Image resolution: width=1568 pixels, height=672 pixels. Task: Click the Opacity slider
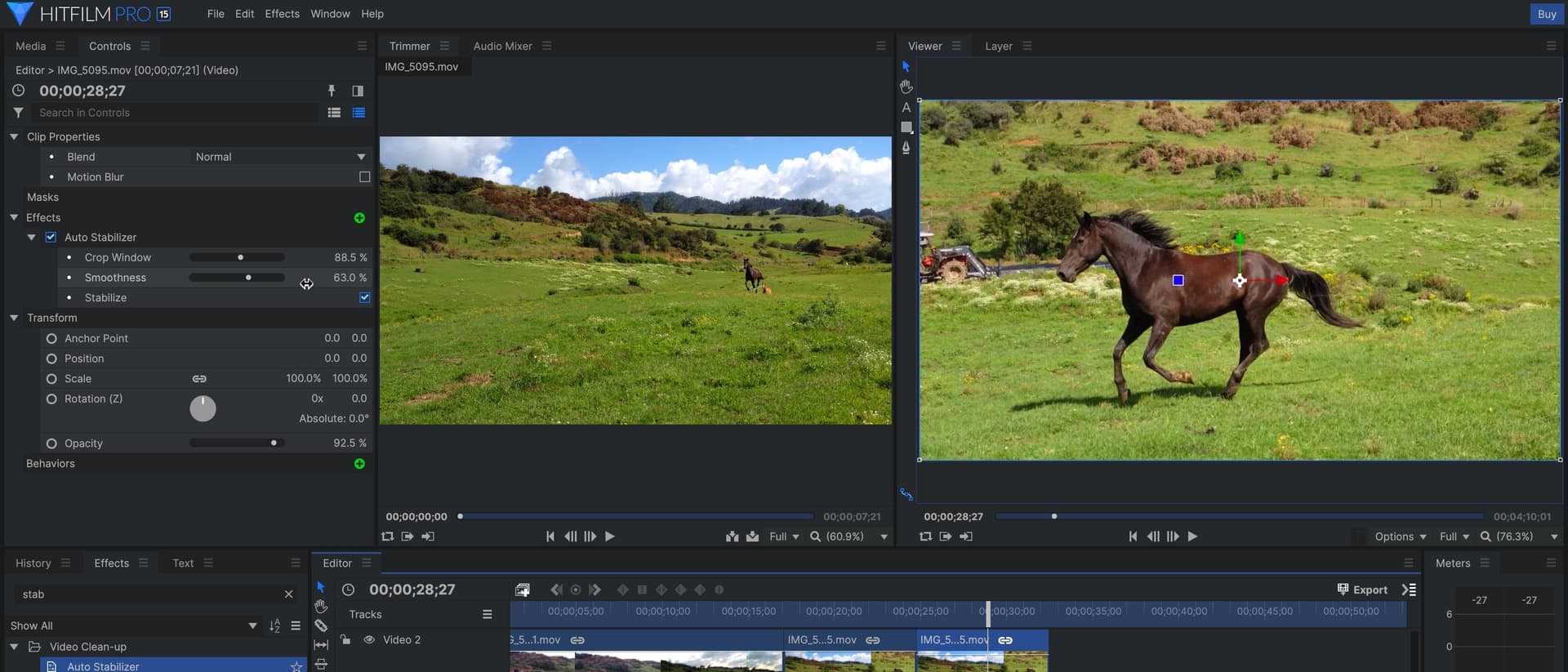pyautogui.click(x=237, y=443)
